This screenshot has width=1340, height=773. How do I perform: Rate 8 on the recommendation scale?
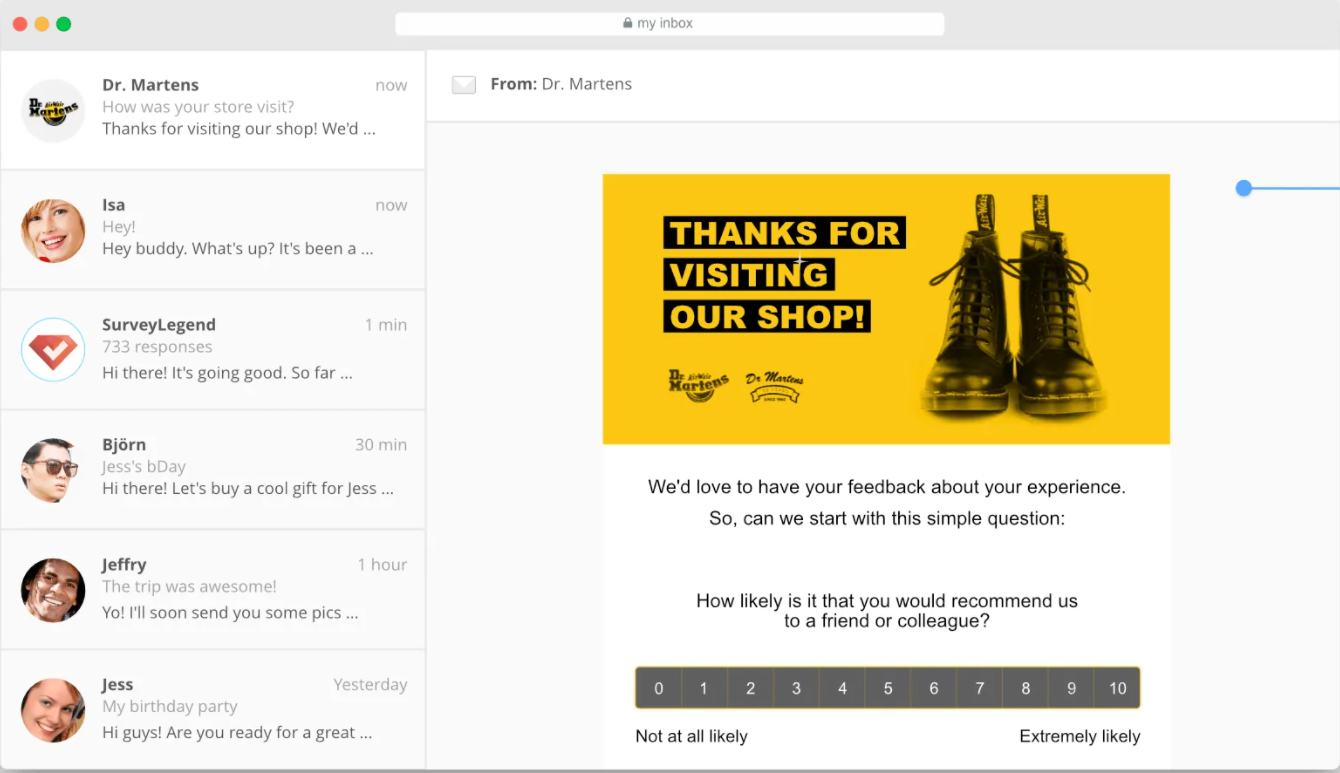(1025, 688)
